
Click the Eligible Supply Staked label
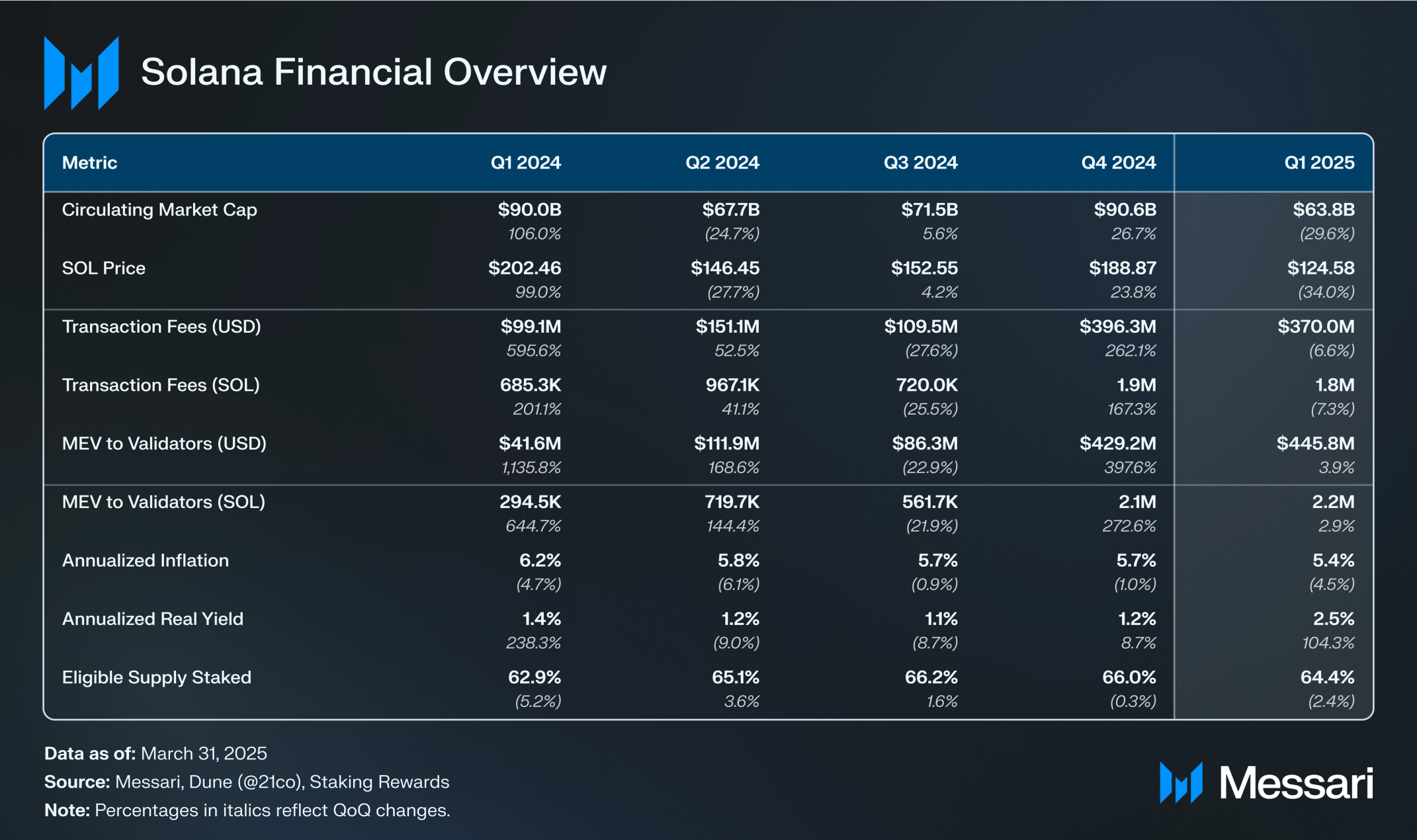(x=157, y=677)
